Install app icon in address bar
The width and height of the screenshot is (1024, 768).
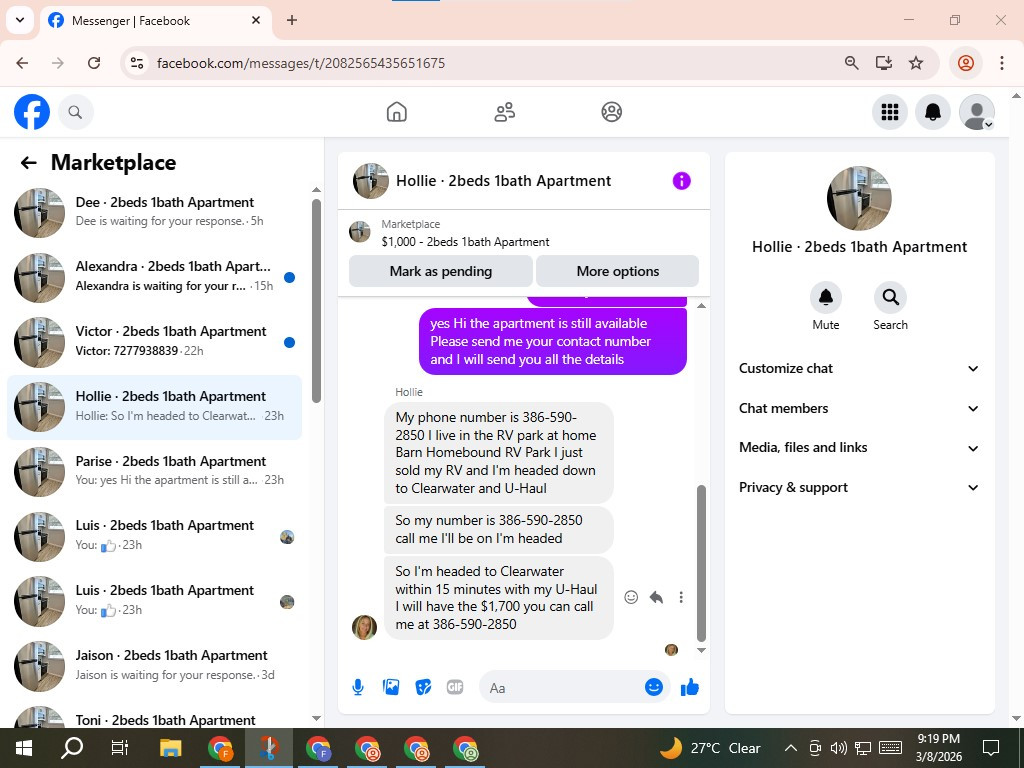(884, 63)
